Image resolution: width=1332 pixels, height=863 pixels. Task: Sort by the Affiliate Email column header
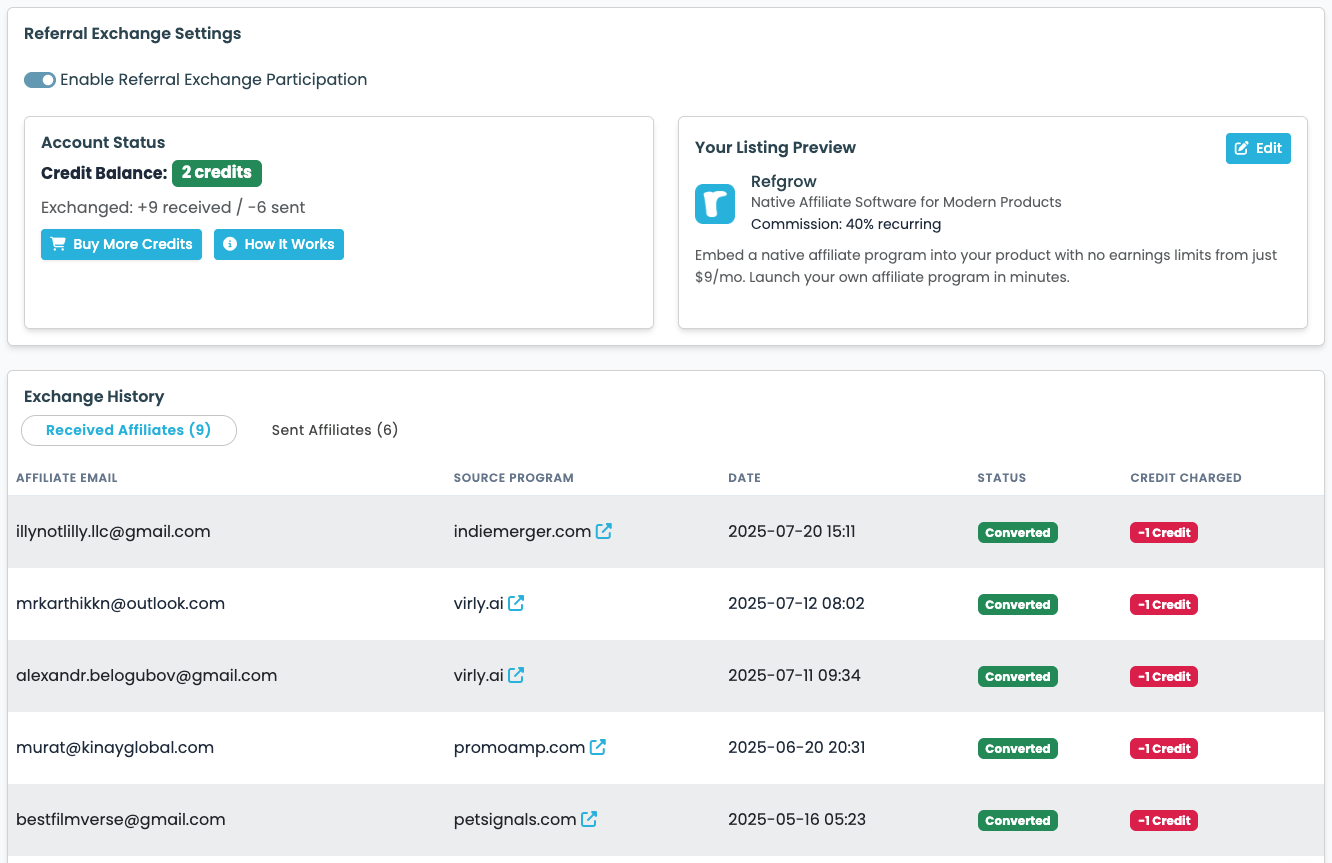(x=66, y=478)
